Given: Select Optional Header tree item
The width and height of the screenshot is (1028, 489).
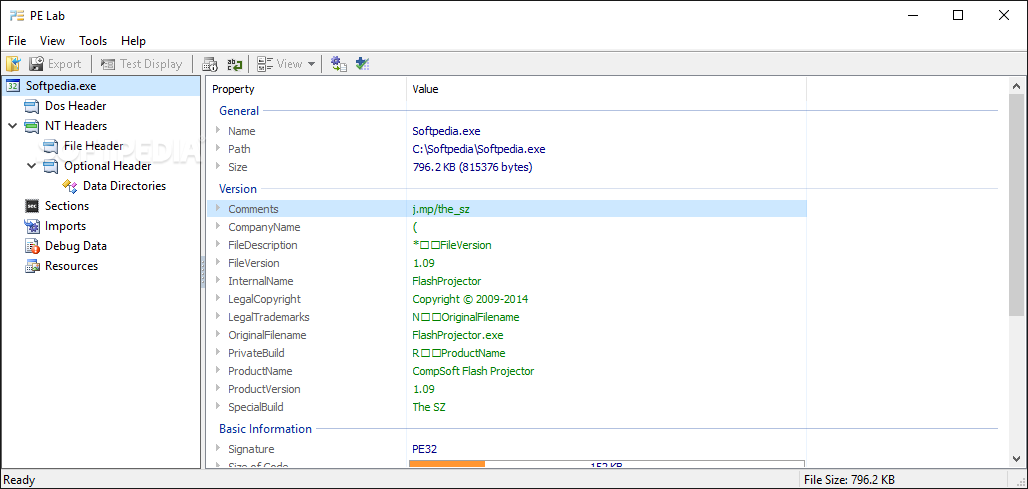Looking at the screenshot, I should click(108, 166).
